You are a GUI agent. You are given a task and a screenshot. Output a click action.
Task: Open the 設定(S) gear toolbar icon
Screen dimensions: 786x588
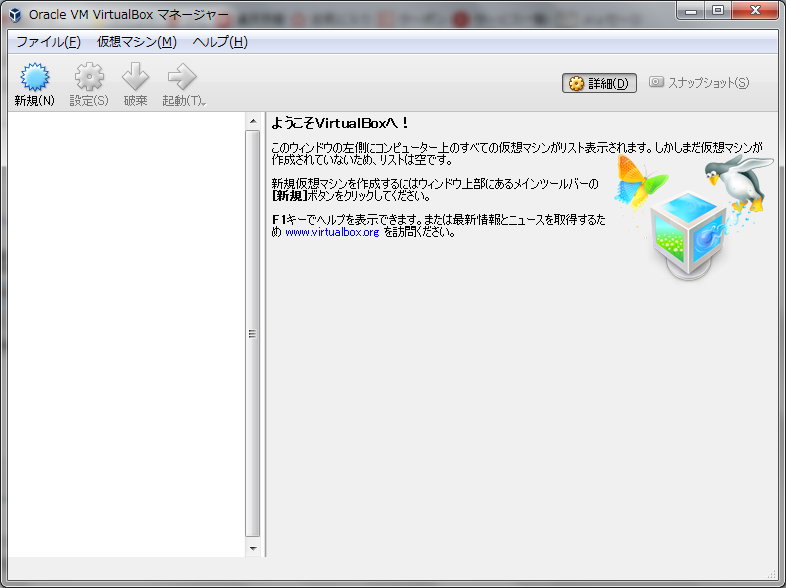(x=89, y=84)
